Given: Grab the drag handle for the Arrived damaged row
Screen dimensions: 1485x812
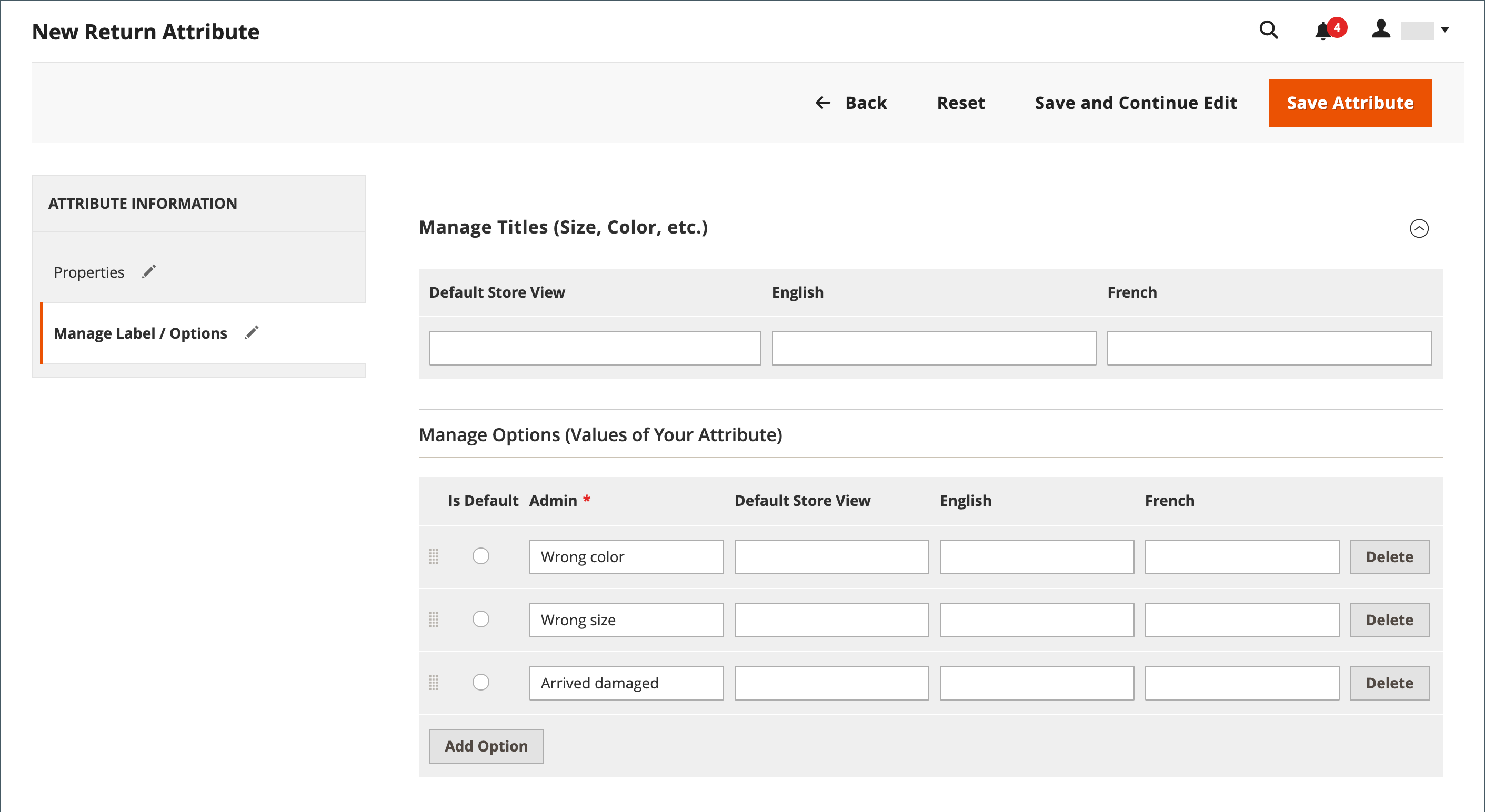Looking at the screenshot, I should pyautogui.click(x=434, y=682).
